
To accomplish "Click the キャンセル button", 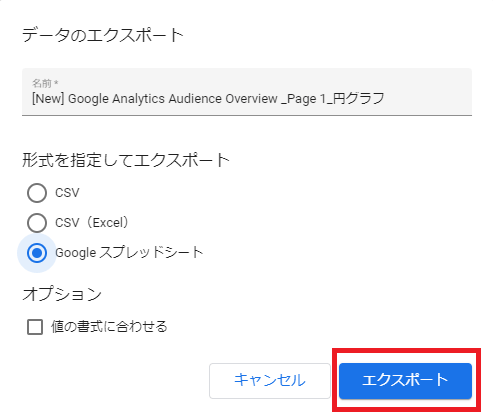I will click(270, 381).
